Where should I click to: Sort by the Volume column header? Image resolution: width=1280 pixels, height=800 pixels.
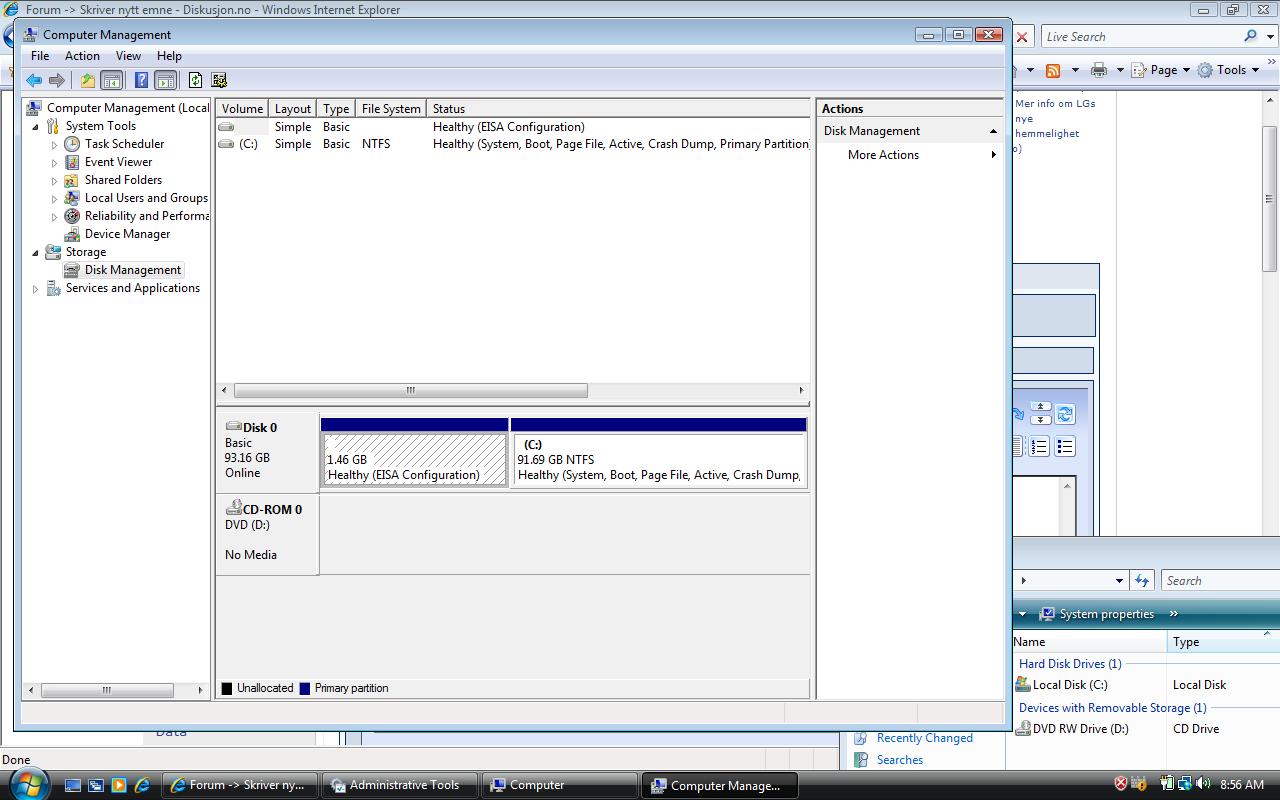tap(242, 109)
